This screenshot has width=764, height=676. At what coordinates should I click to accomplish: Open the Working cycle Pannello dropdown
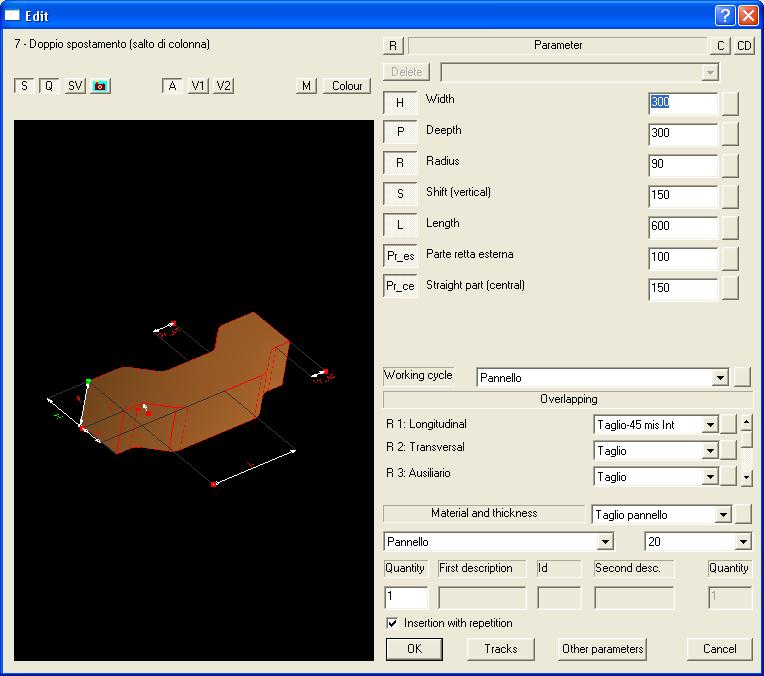point(719,378)
